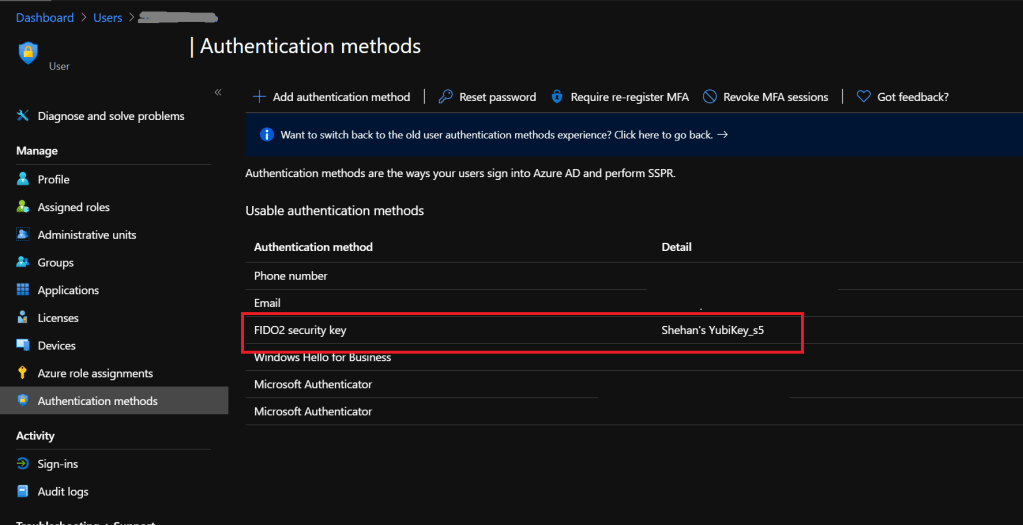Open Administrative units menu item
Image resolution: width=1023 pixels, height=525 pixels.
coord(86,235)
